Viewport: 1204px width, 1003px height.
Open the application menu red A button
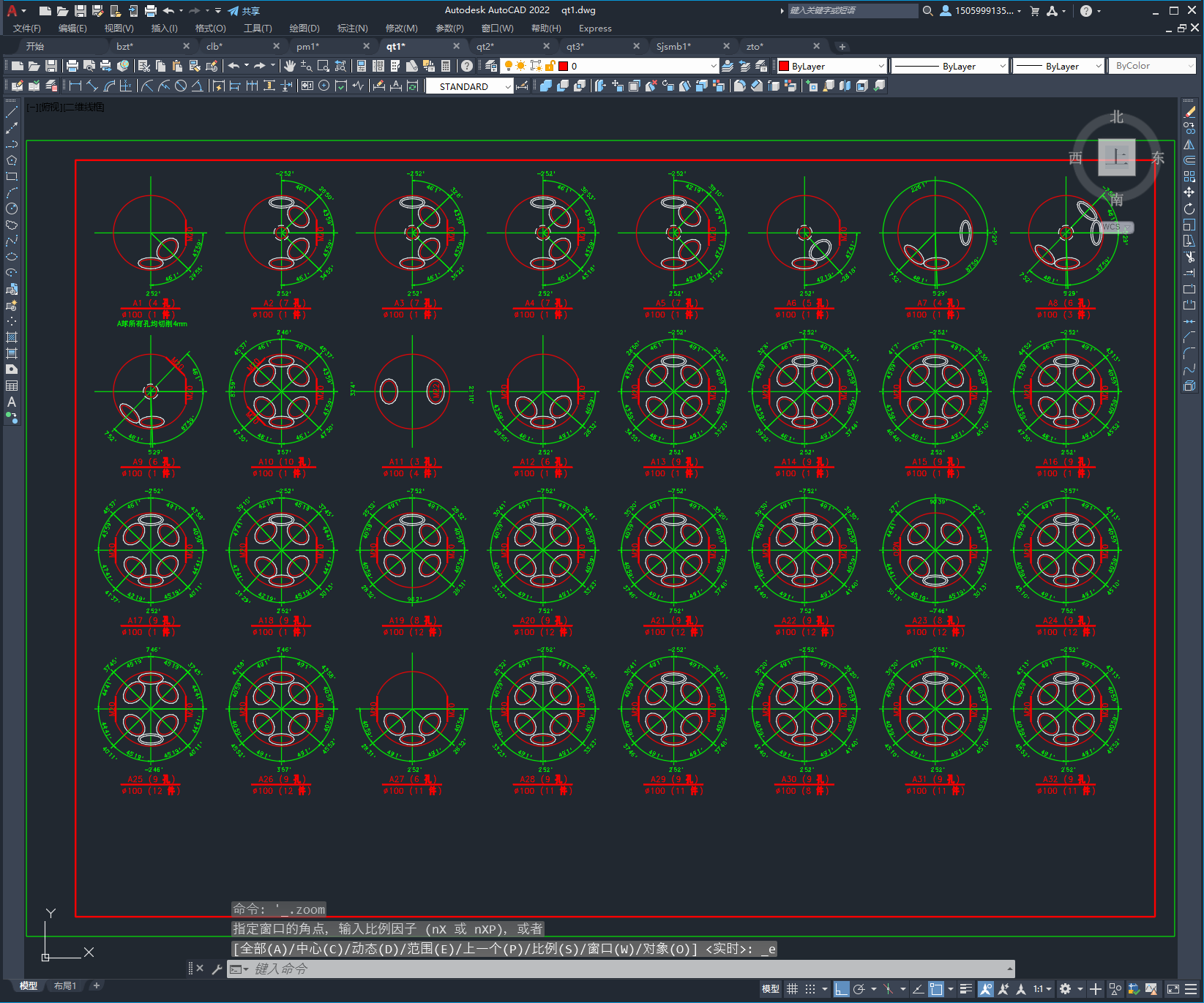(x=12, y=11)
